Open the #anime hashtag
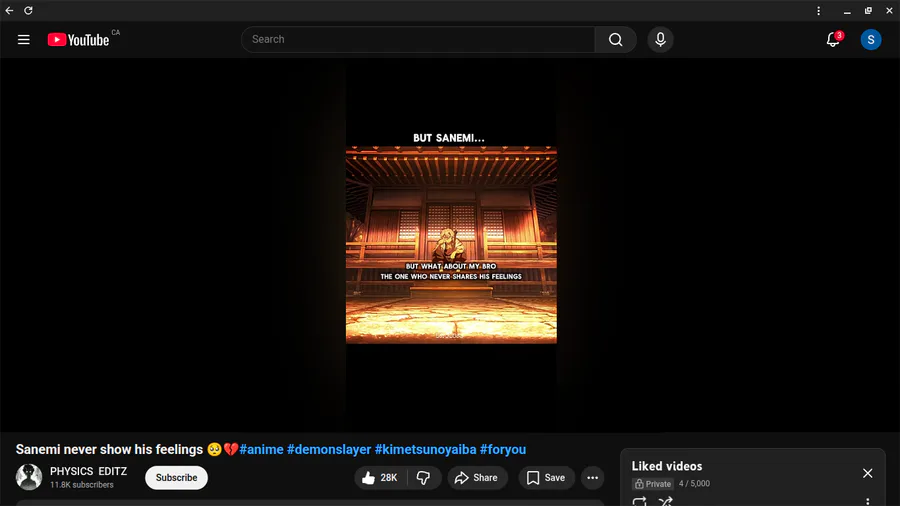Image resolution: width=900 pixels, height=506 pixels. tap(261, 449)
